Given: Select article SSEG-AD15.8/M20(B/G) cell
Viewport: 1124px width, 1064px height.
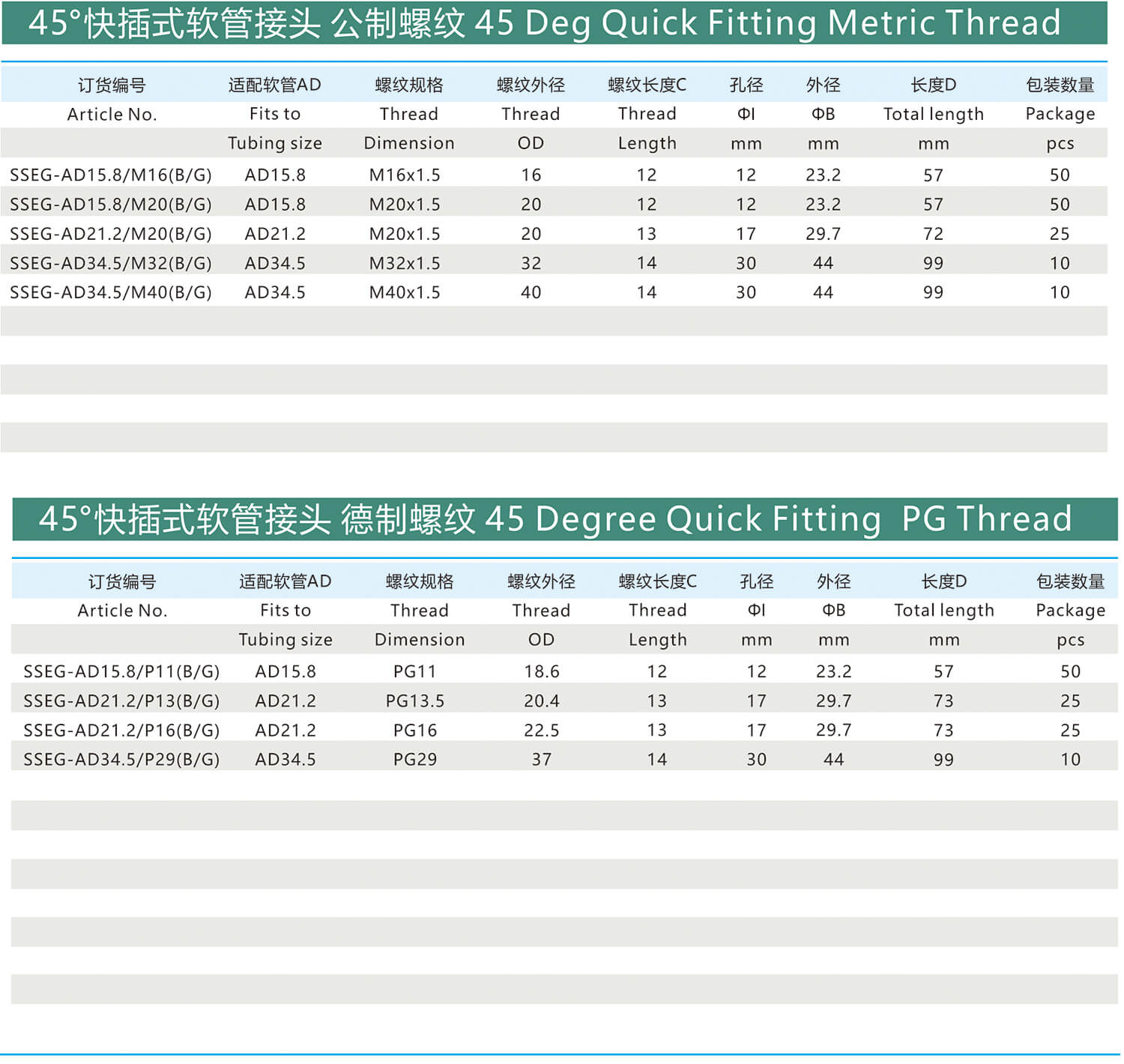Looking at the screenshot, I should coord(111,205).
